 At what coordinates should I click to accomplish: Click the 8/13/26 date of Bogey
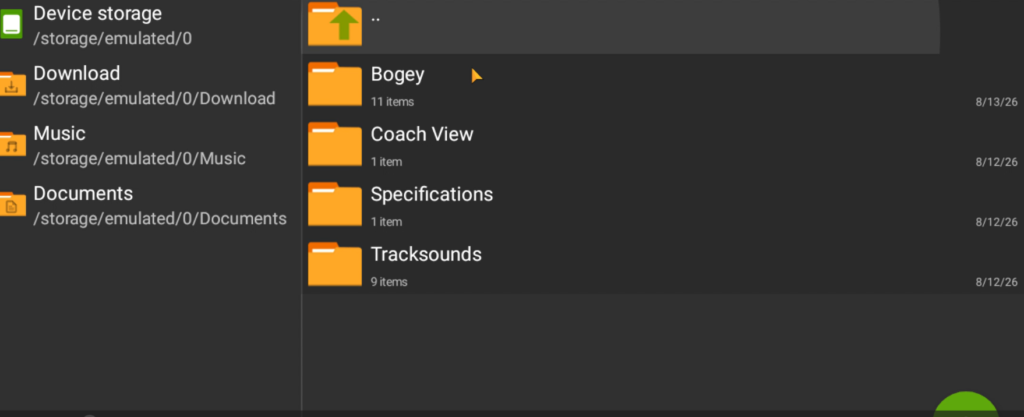pos(997,102)
